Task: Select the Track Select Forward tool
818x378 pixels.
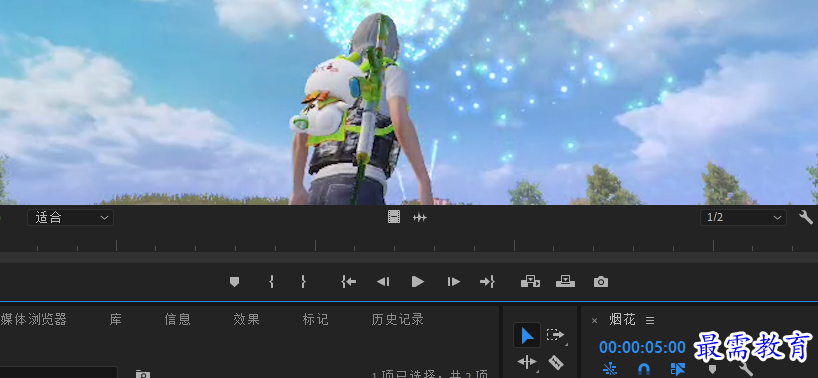Action: tap(556, 335)
